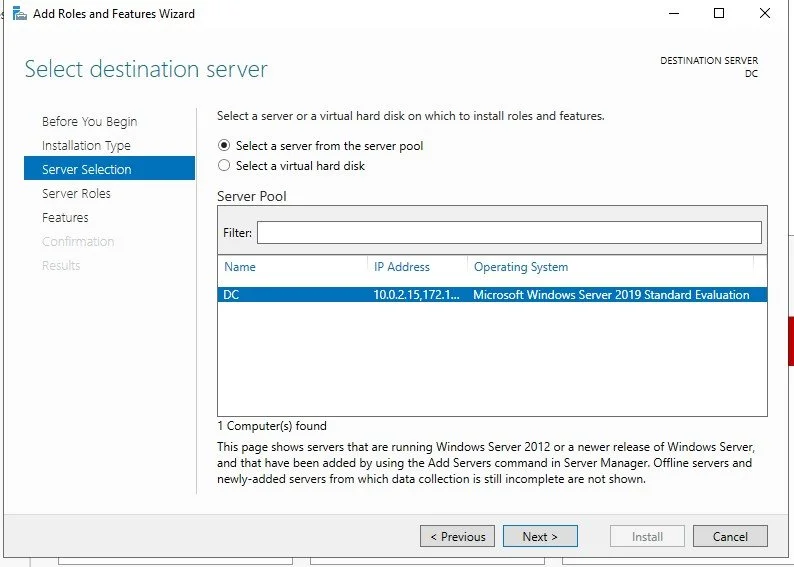Open the Before You Begin step
The height and width of the screenshot is (567, 794).
point(90,122)
